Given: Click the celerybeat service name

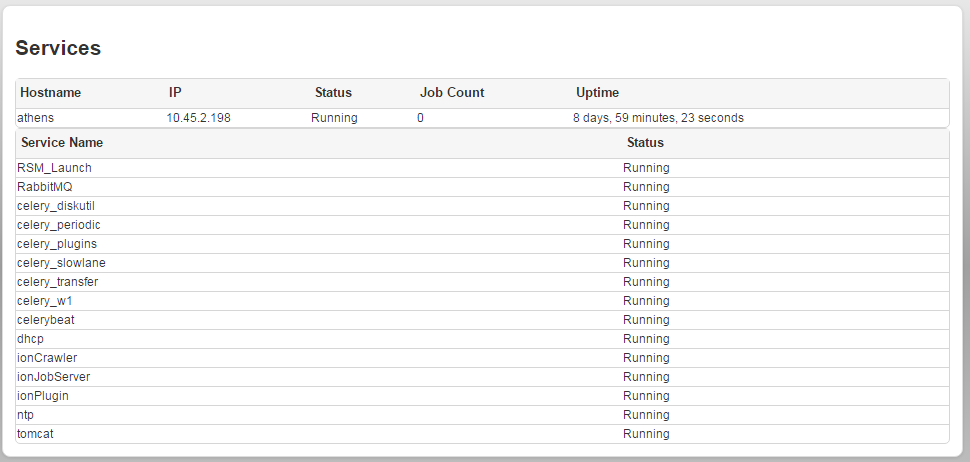Looking at the screenshot, I should tap(46, 320).
